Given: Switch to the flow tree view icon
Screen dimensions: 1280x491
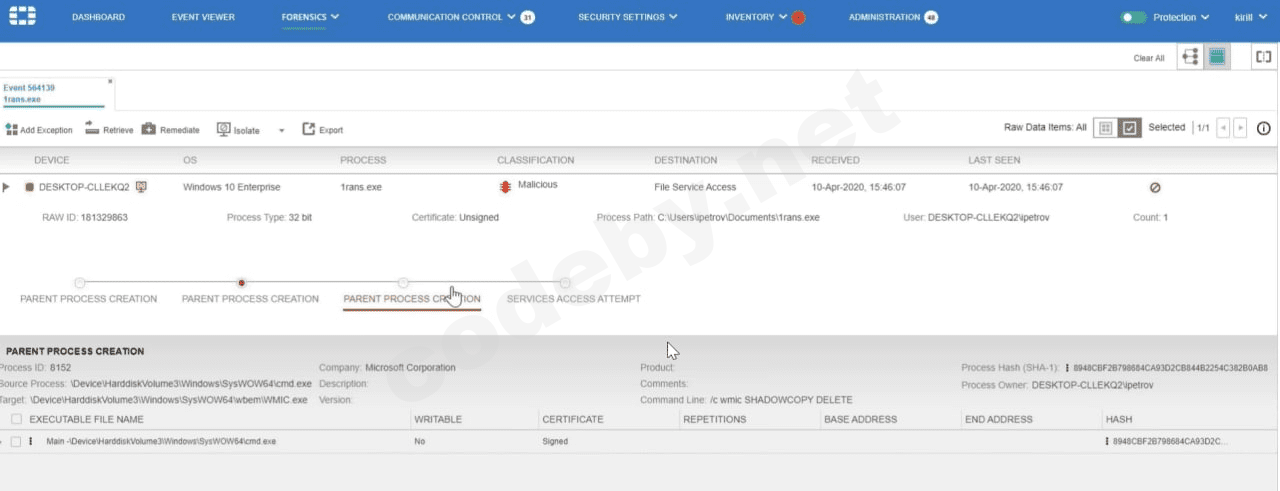Looking at the screenshot, I should pyautogui.click(x=1190, y=57).
